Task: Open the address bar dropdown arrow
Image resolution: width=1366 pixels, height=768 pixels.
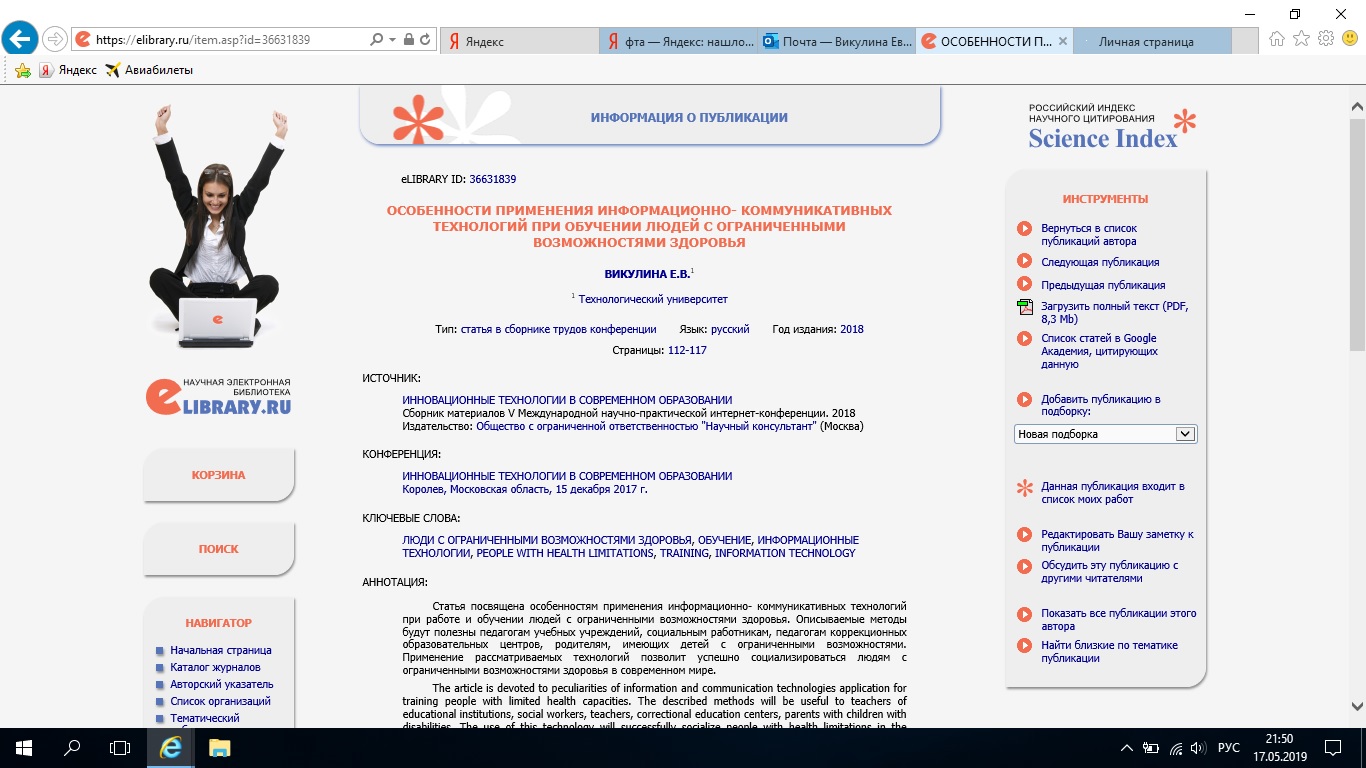Action: tap(392, 40)
